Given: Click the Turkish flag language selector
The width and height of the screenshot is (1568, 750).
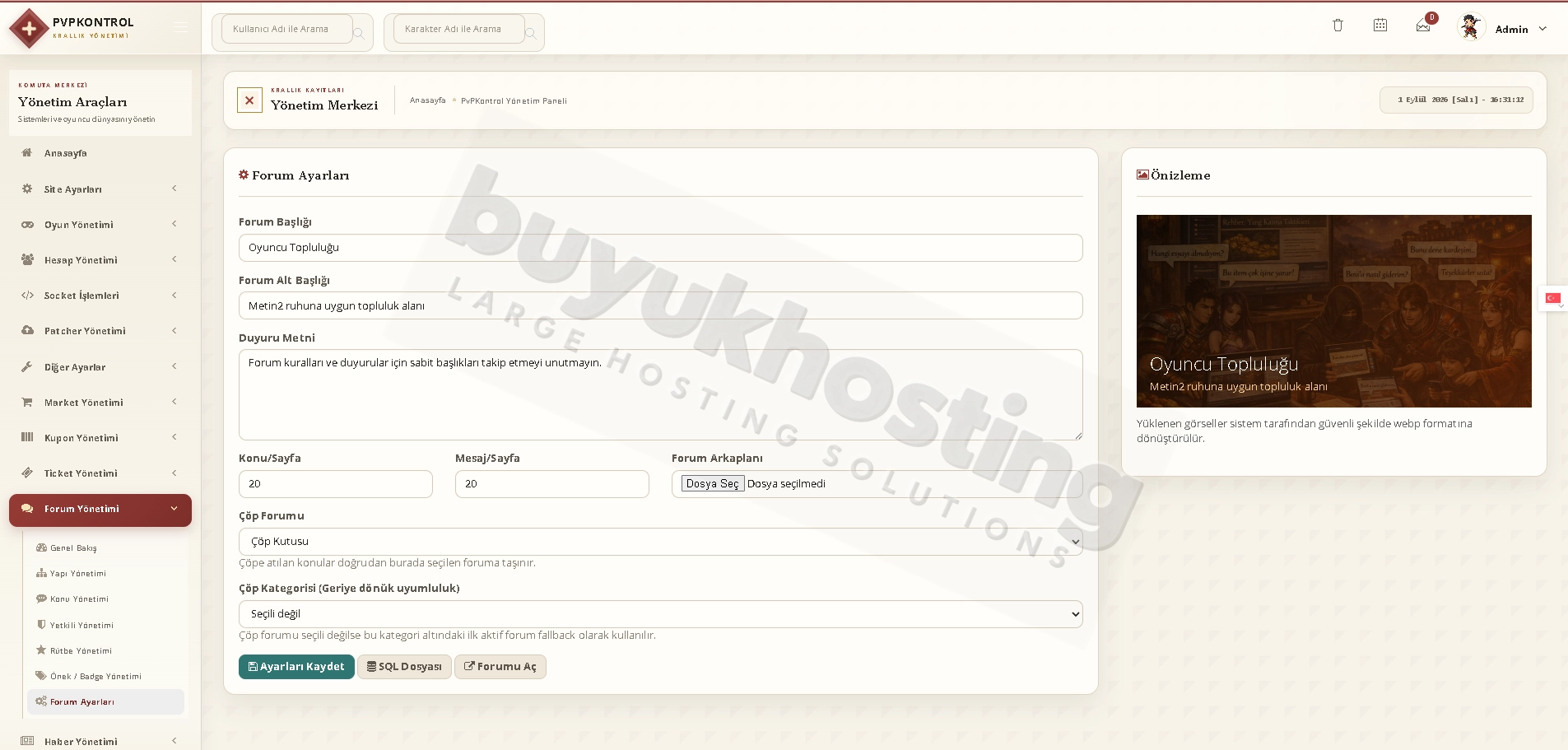Looking at the screenshot, I should (1553, 298).
